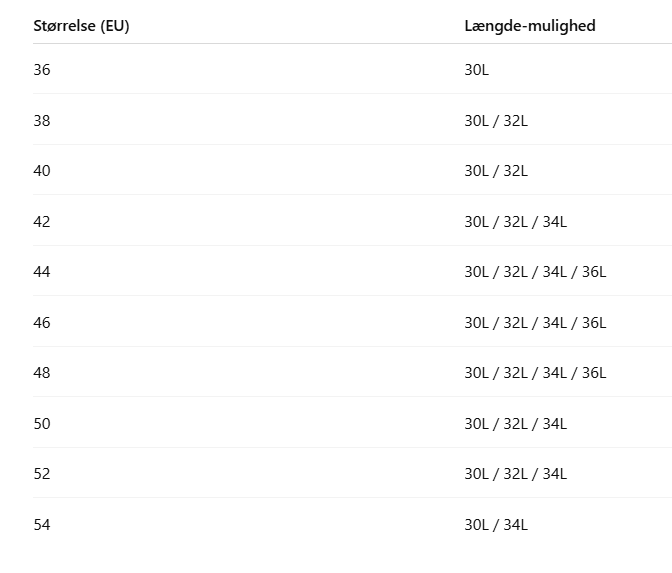
Task: Select the size 46 cell
Action: click(x=41, y=323)
